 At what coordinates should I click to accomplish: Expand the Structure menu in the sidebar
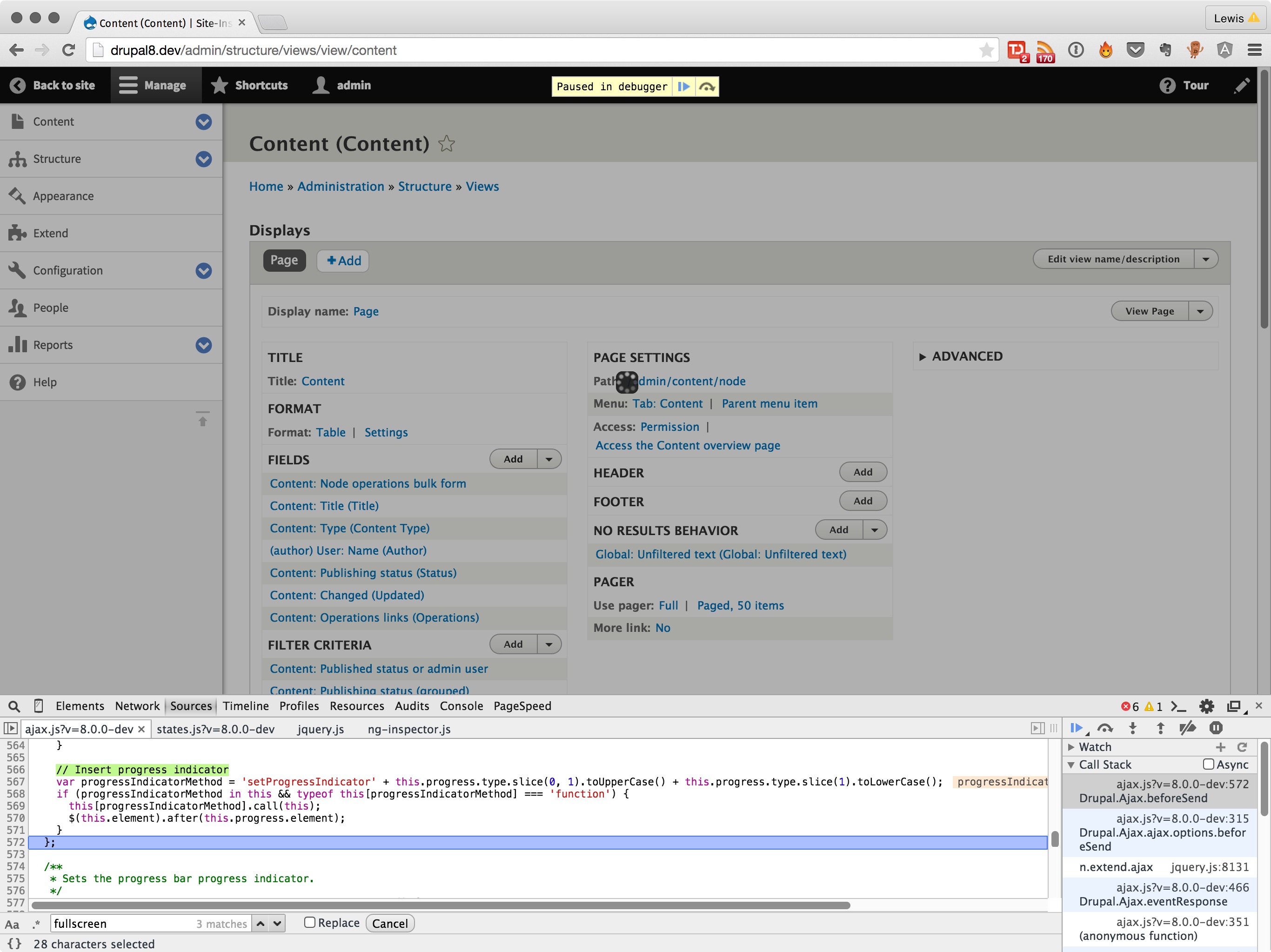(x=203, y=159)
